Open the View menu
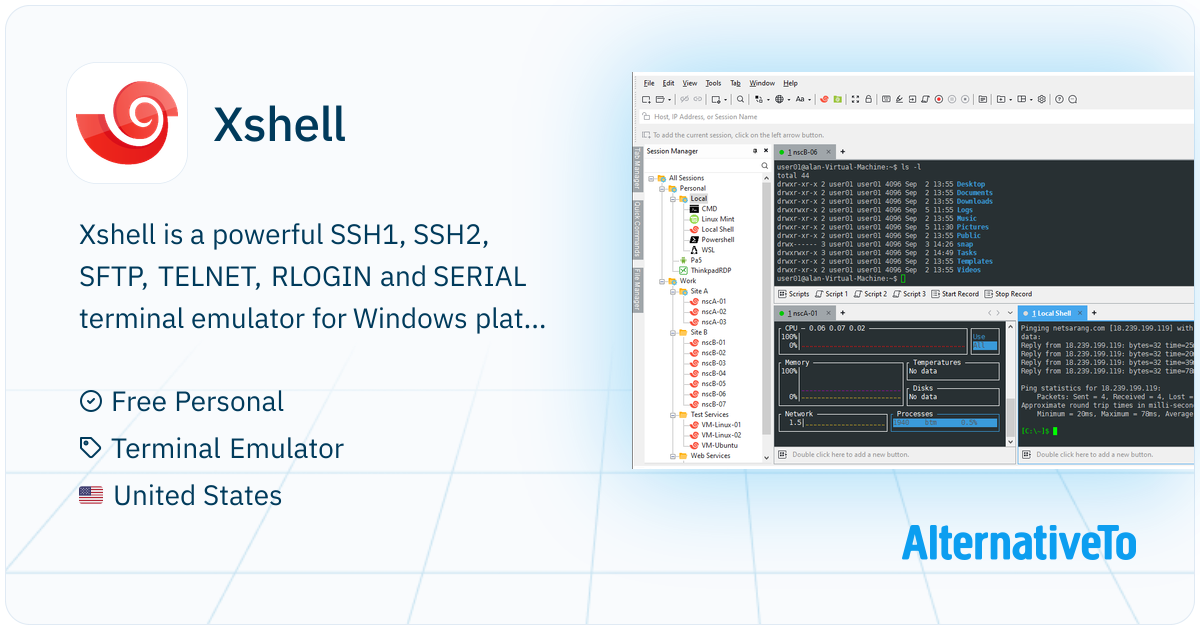The width and height of the screenshot is (1200, 630). [690, 83]
